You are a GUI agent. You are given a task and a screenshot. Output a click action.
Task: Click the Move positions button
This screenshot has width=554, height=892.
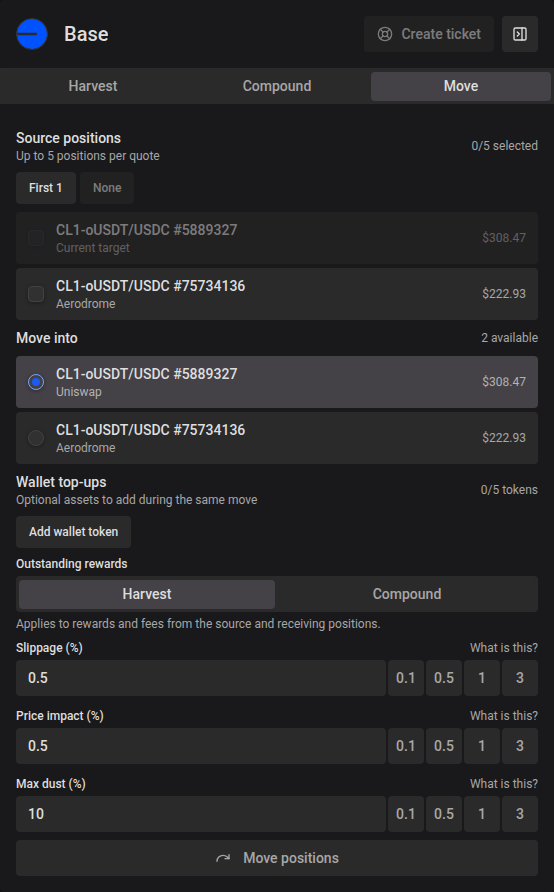tap(277, 858)
